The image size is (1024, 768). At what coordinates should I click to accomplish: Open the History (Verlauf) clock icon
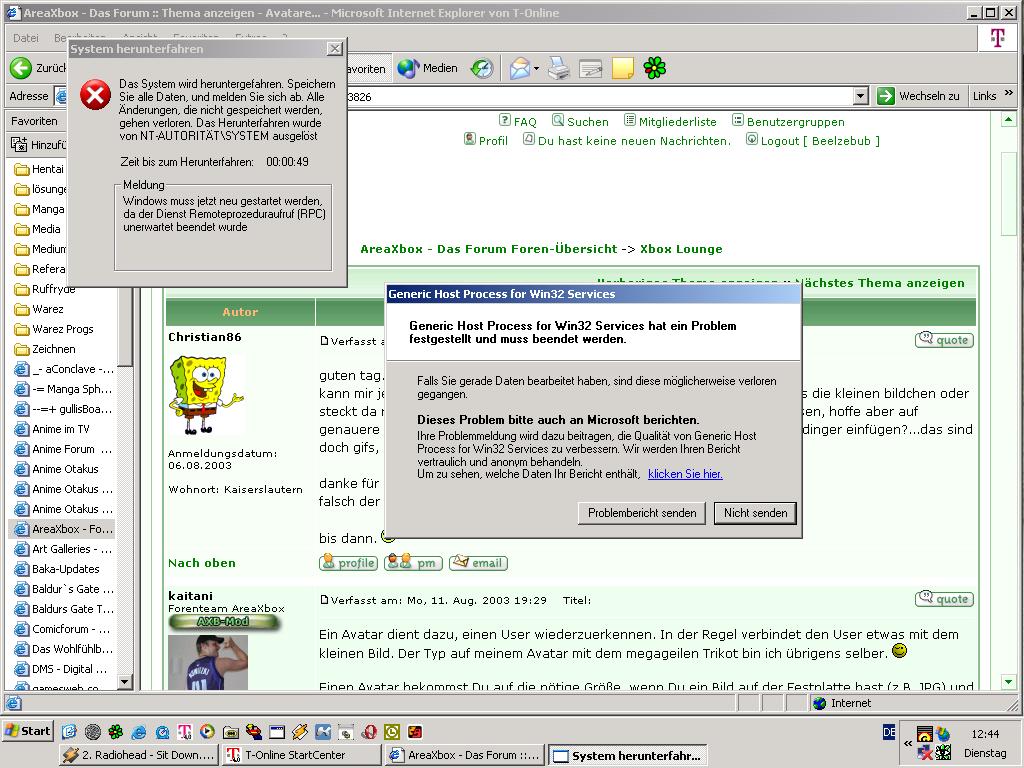(x=482, y=69)
